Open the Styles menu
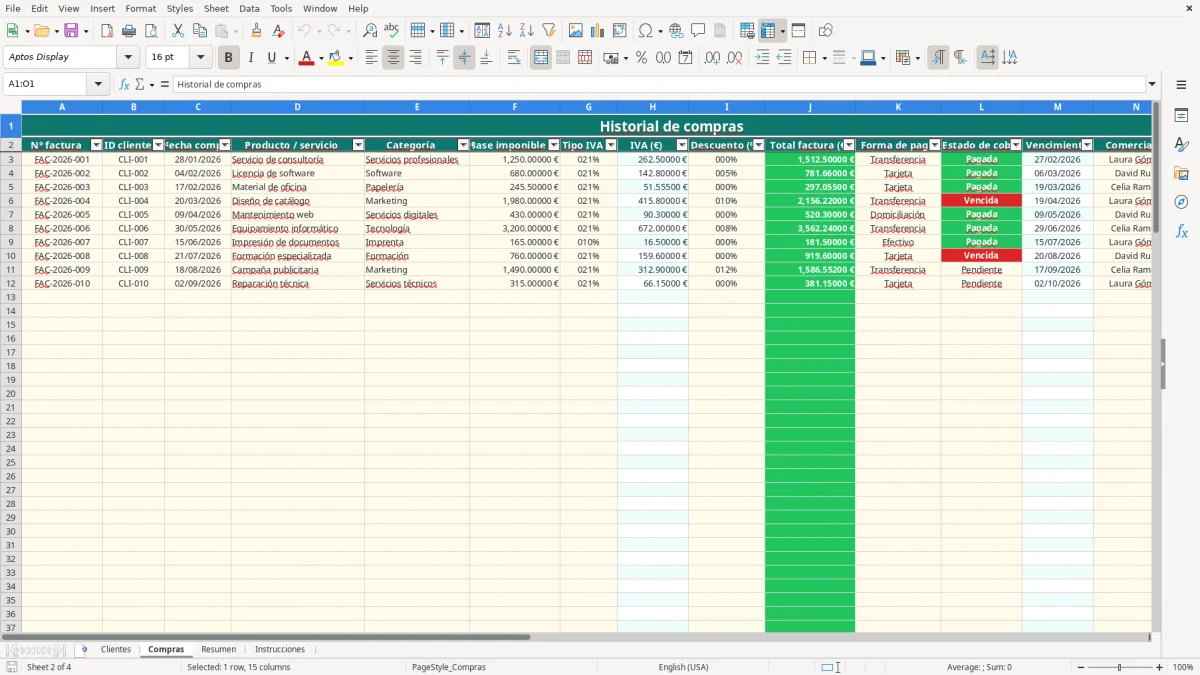The height and width of the screenshot is (675, 1200). tap(180, 8)
